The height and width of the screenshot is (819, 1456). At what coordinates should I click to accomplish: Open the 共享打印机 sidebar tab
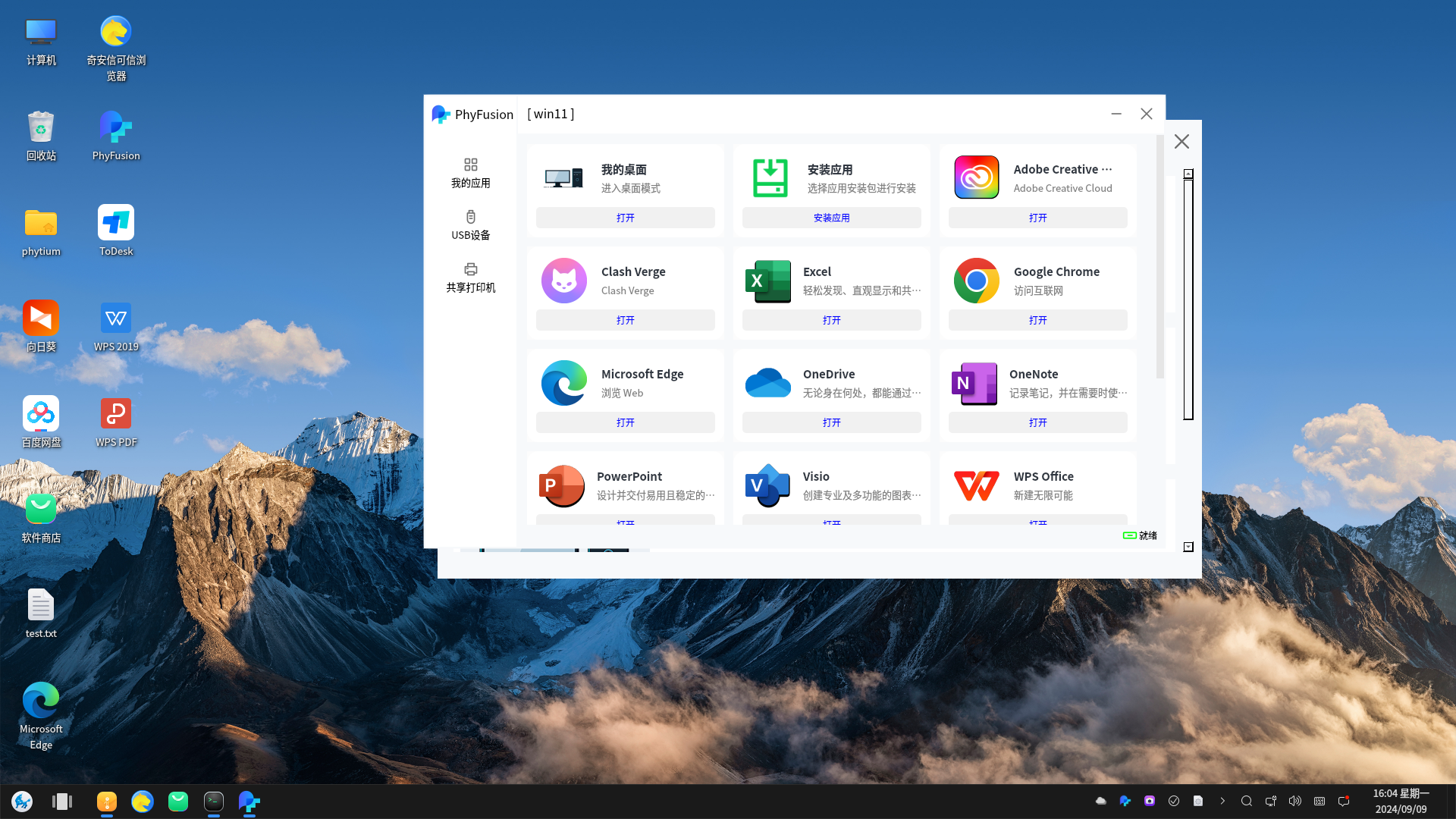coord(470,278)
